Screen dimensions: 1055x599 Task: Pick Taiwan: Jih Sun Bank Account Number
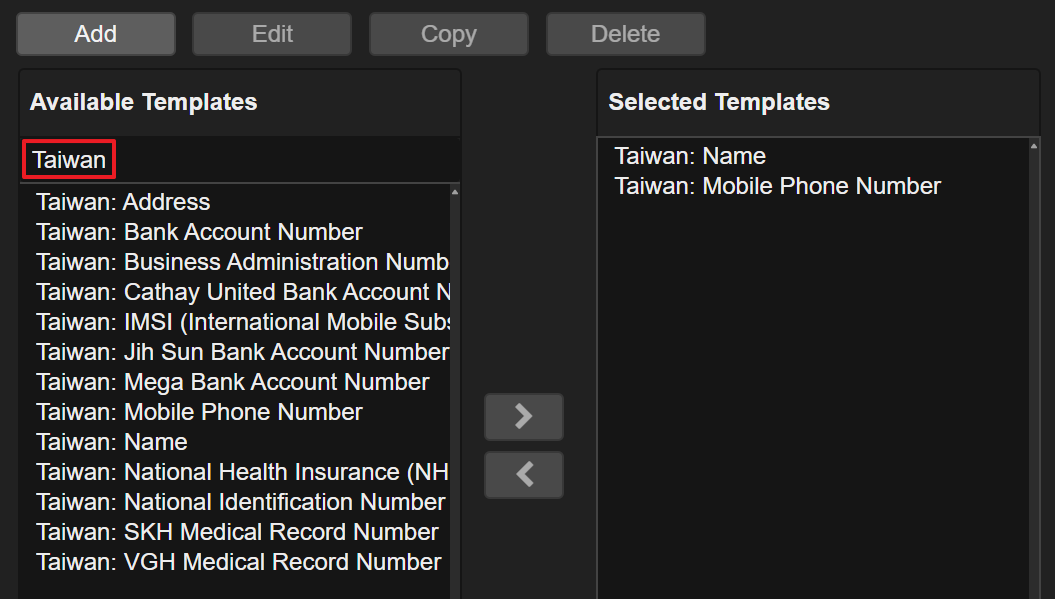click(x=241, y=352)
